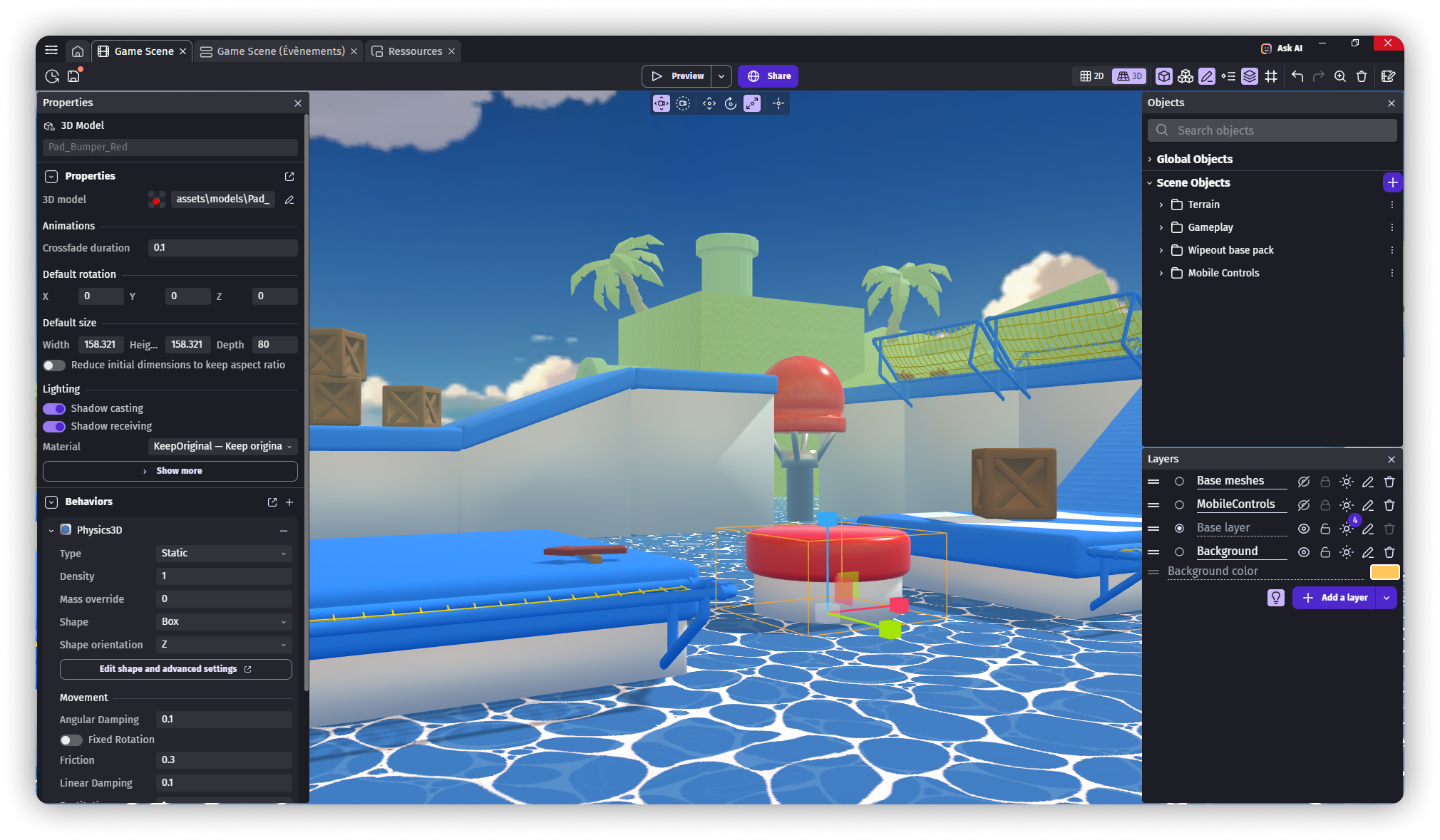Toggle Shadow casting switch
The height and width of the screenshot is (840, 1440).
pyautogui.click(x=54, y=408)
